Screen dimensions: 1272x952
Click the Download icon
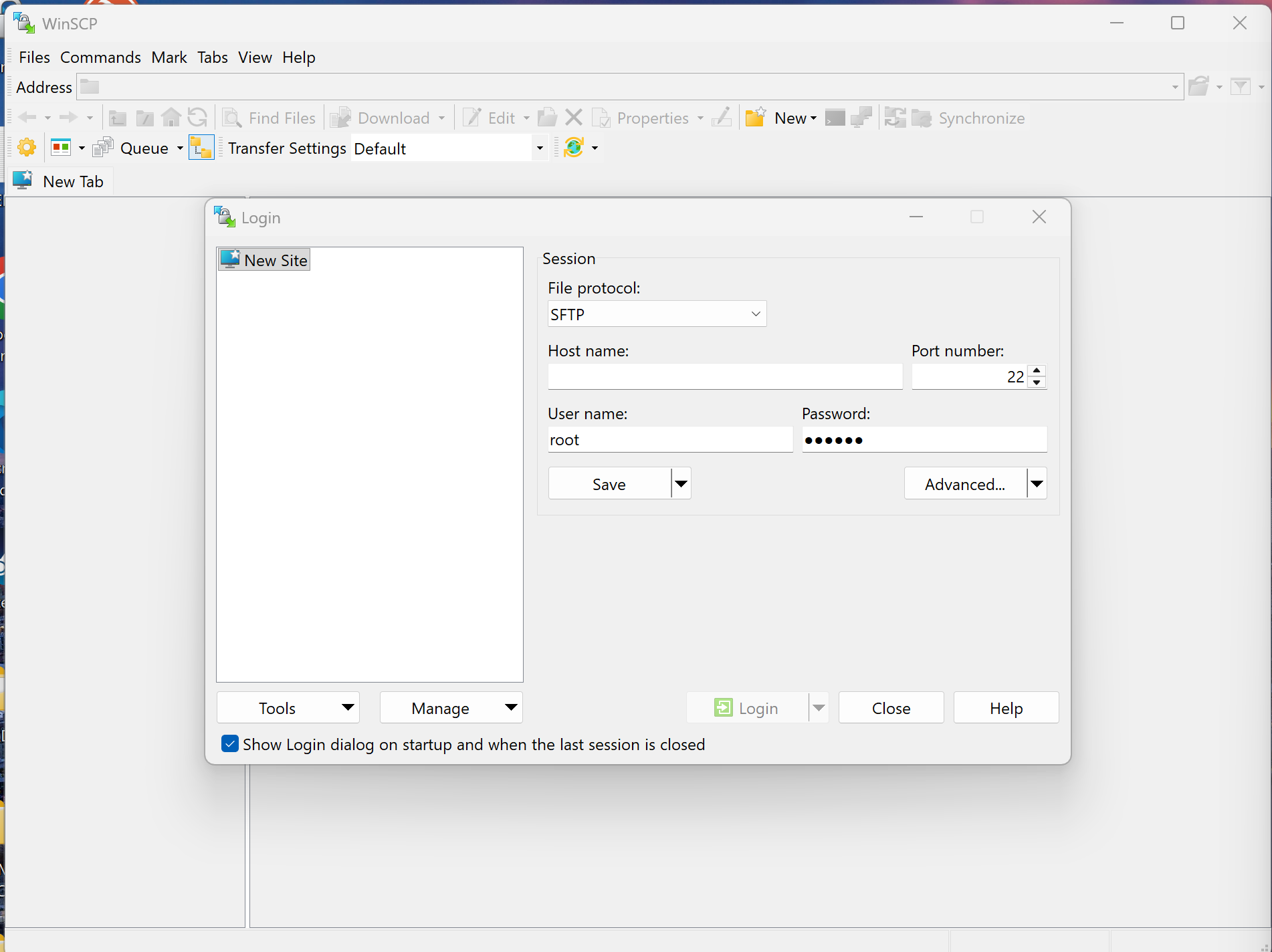(x=340, y=118)
